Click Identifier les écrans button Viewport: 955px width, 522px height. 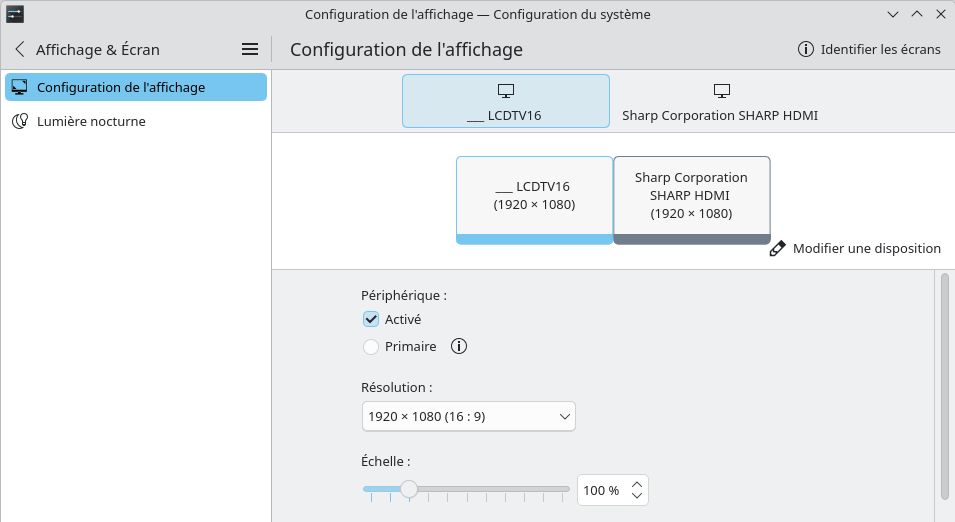tap(869, 49)
